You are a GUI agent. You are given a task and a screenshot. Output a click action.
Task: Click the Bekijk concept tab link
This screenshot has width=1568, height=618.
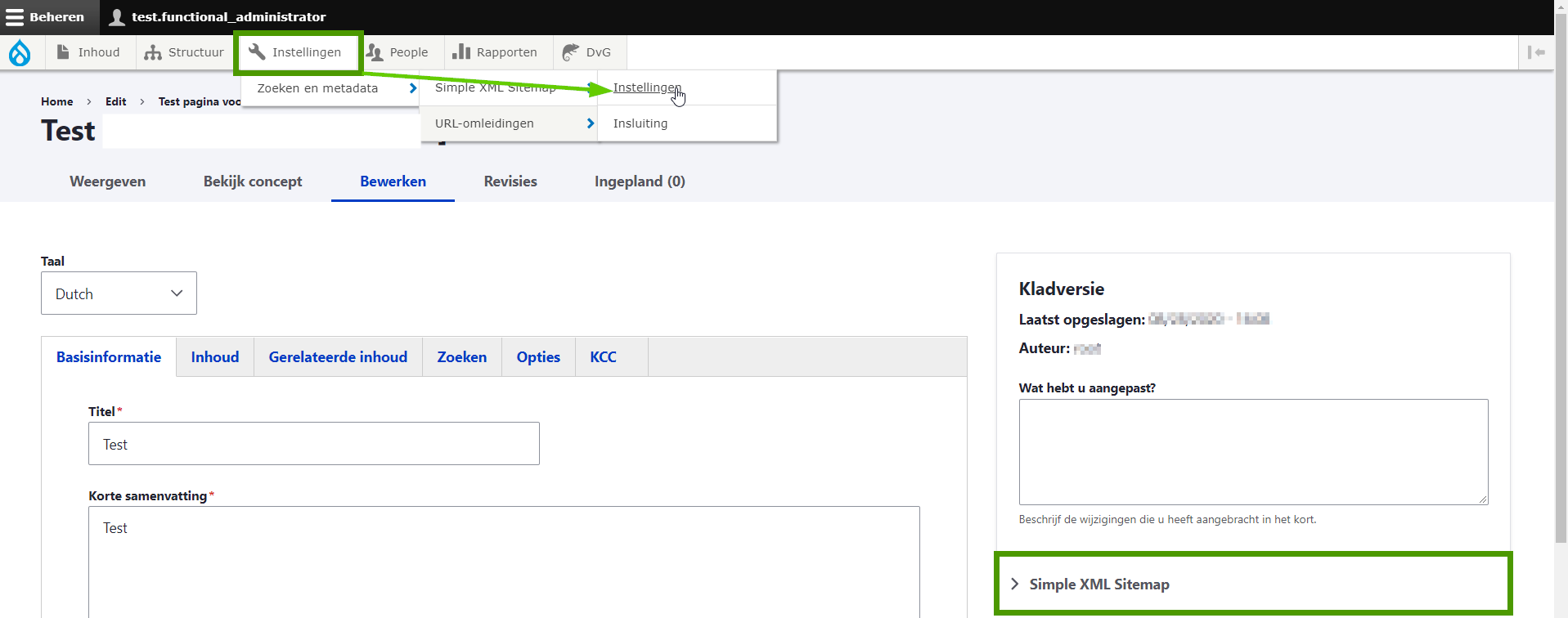[253, 181]
